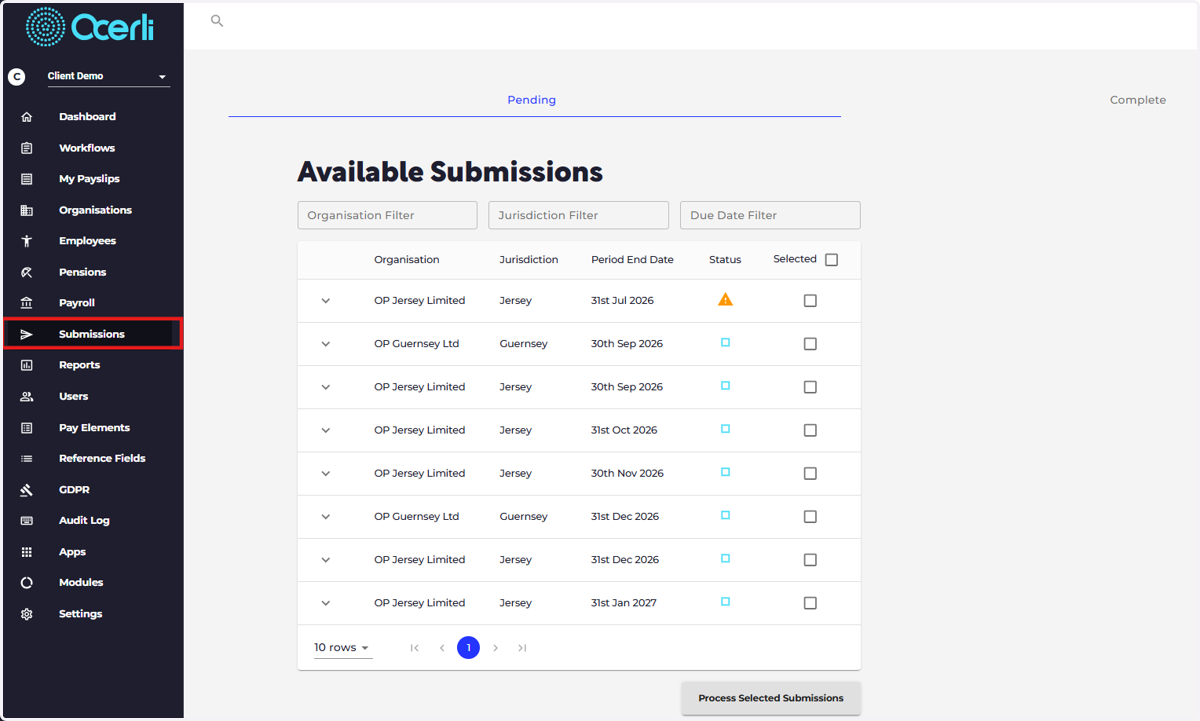
Task: Expand the 31st Jul 2026 row
Action: 325,301
